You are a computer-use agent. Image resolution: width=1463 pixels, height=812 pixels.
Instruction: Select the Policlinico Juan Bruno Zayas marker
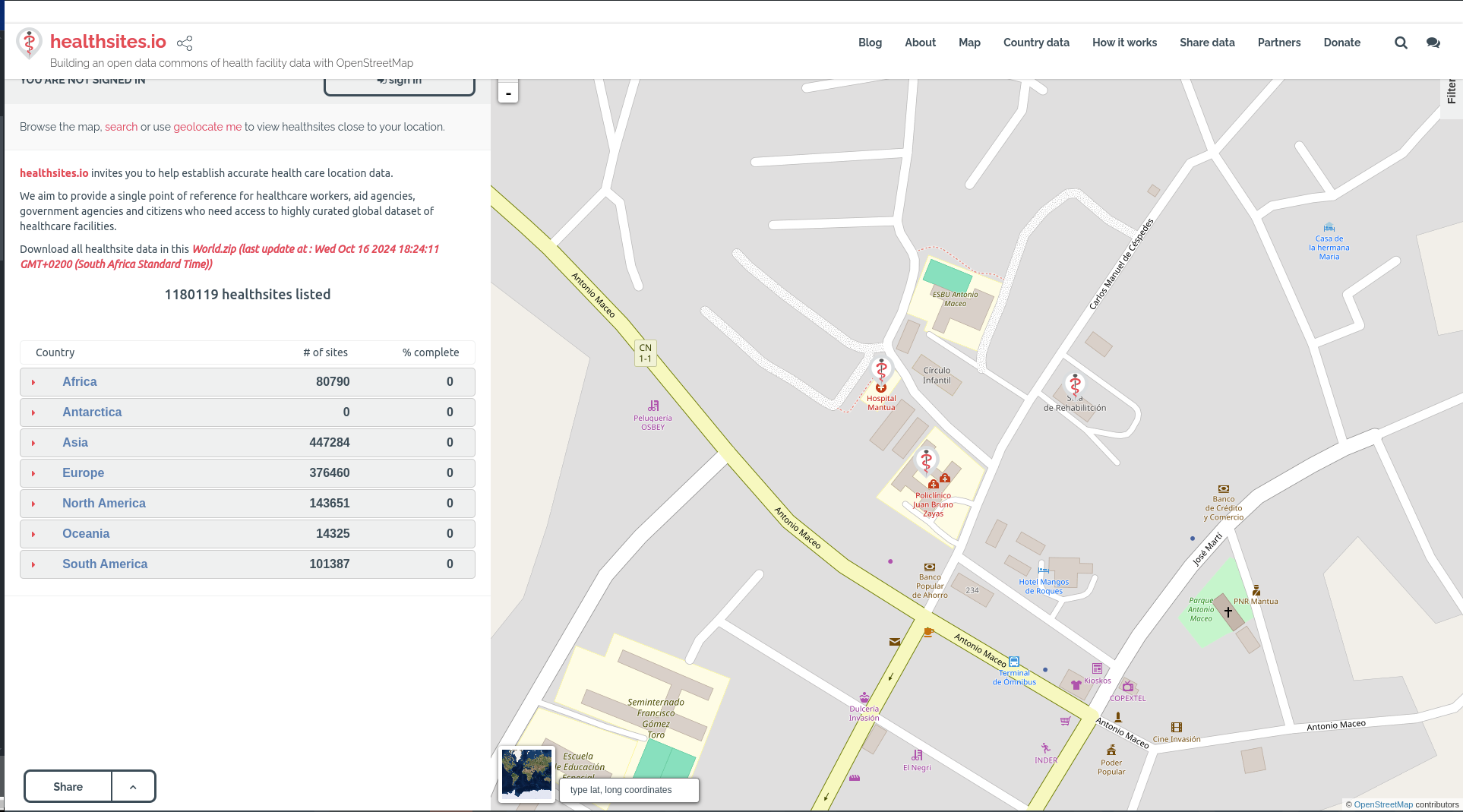pyautogui.click(x=926, y=461)
